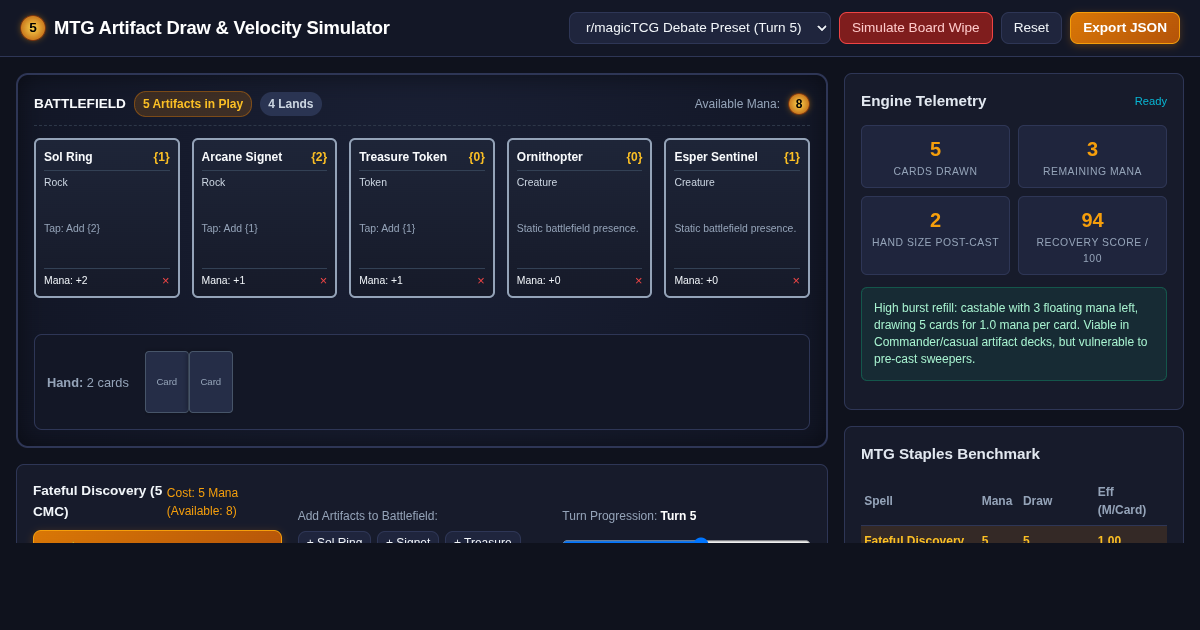
Task: Click the Recovery Score tile
Action: pyautogui.click(x=1092, y=235)
